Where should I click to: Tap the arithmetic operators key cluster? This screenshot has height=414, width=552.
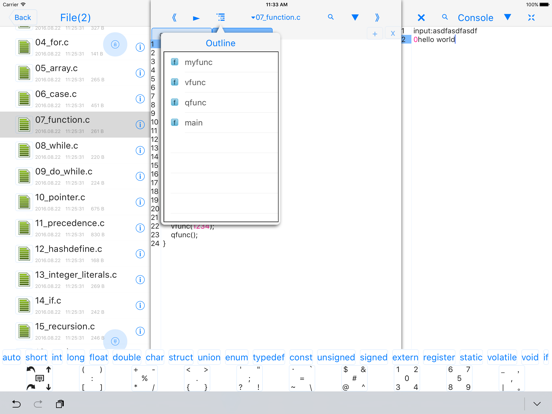point(144,378)
